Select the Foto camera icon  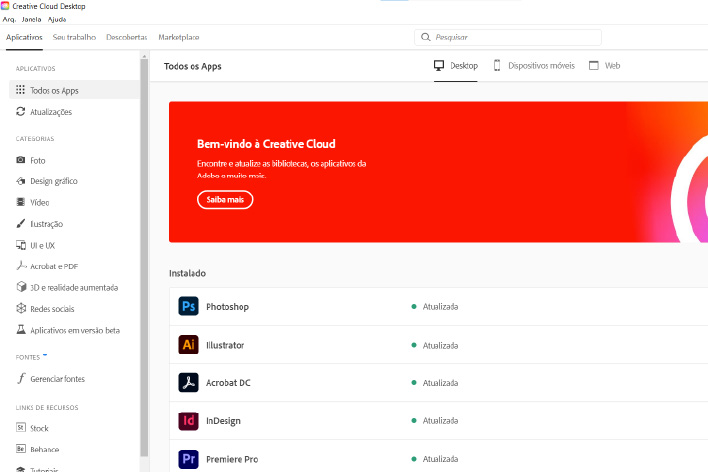(x=21, y=160)
